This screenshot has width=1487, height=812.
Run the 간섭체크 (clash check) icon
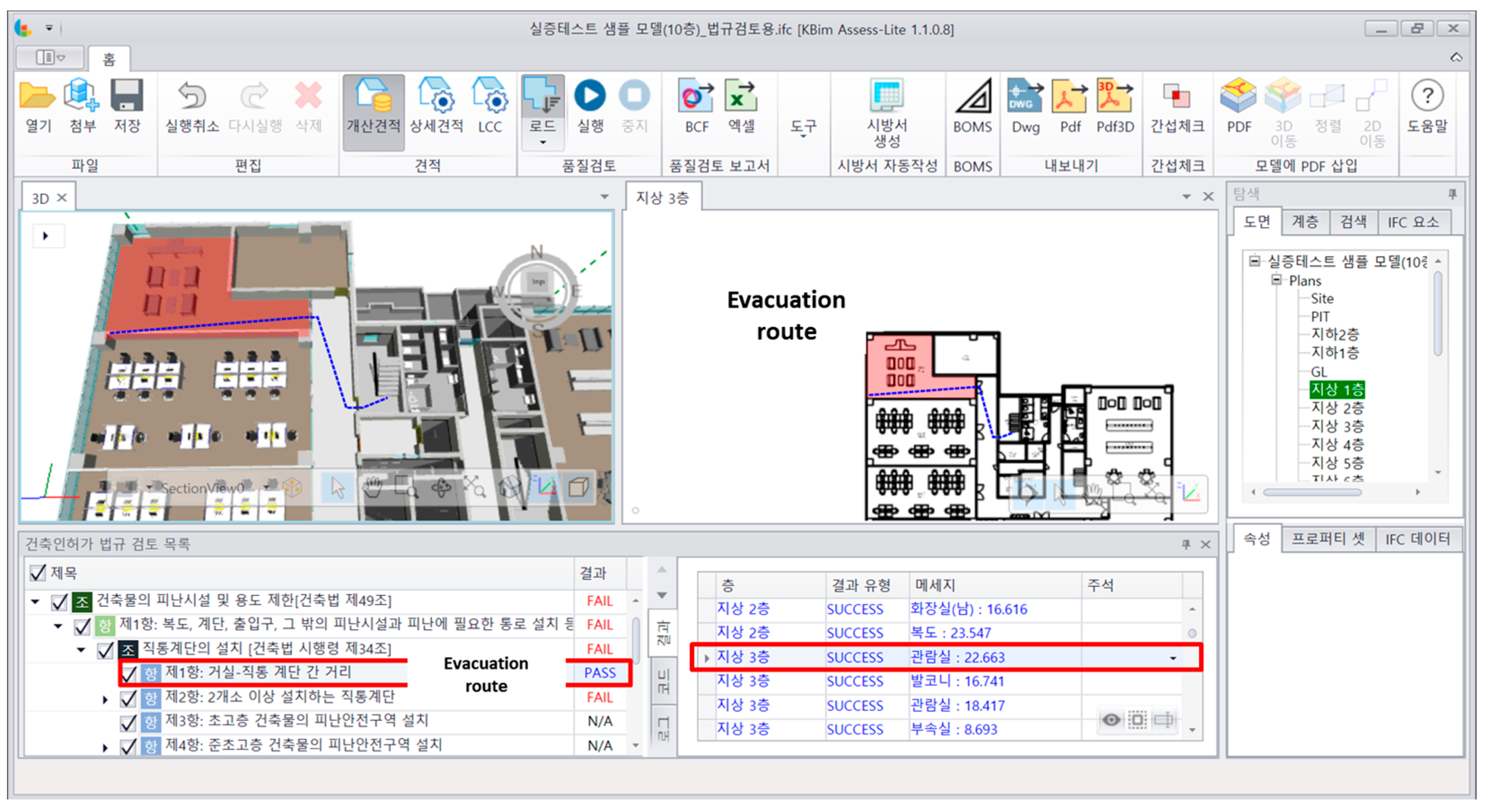1177,96
